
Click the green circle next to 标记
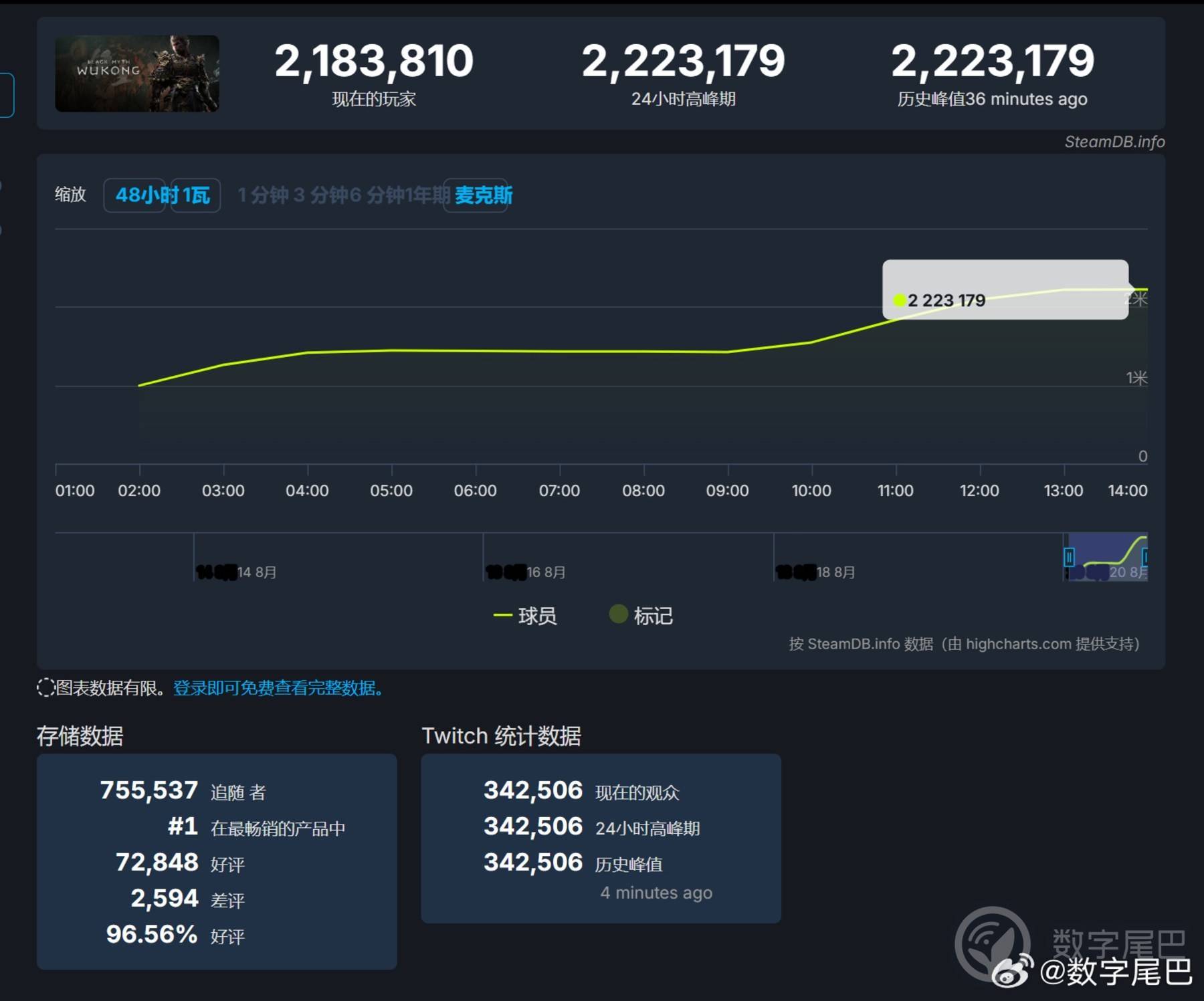pos(618,614)
